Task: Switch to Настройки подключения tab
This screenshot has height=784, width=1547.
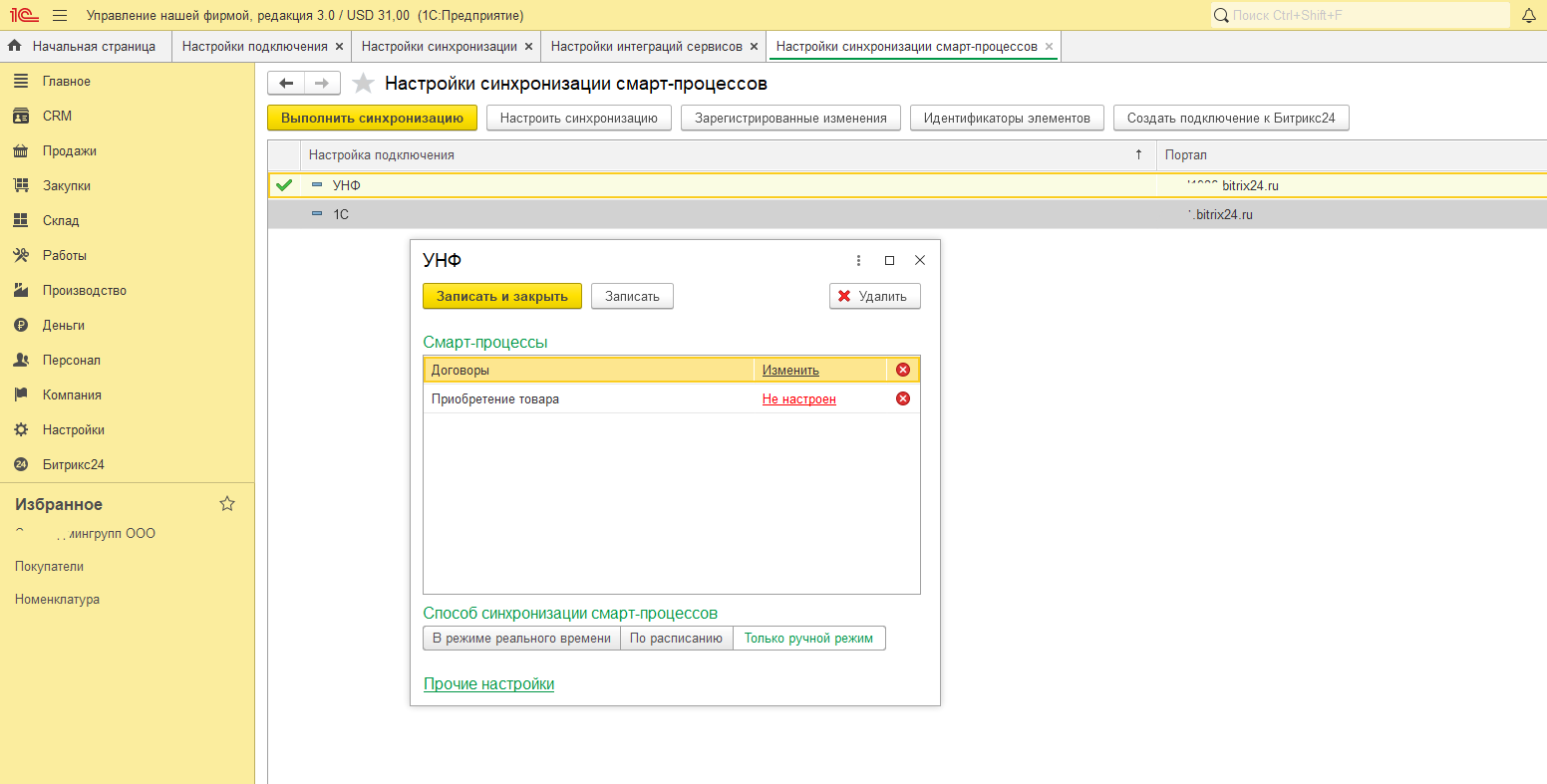Action: tap(254, 46)
